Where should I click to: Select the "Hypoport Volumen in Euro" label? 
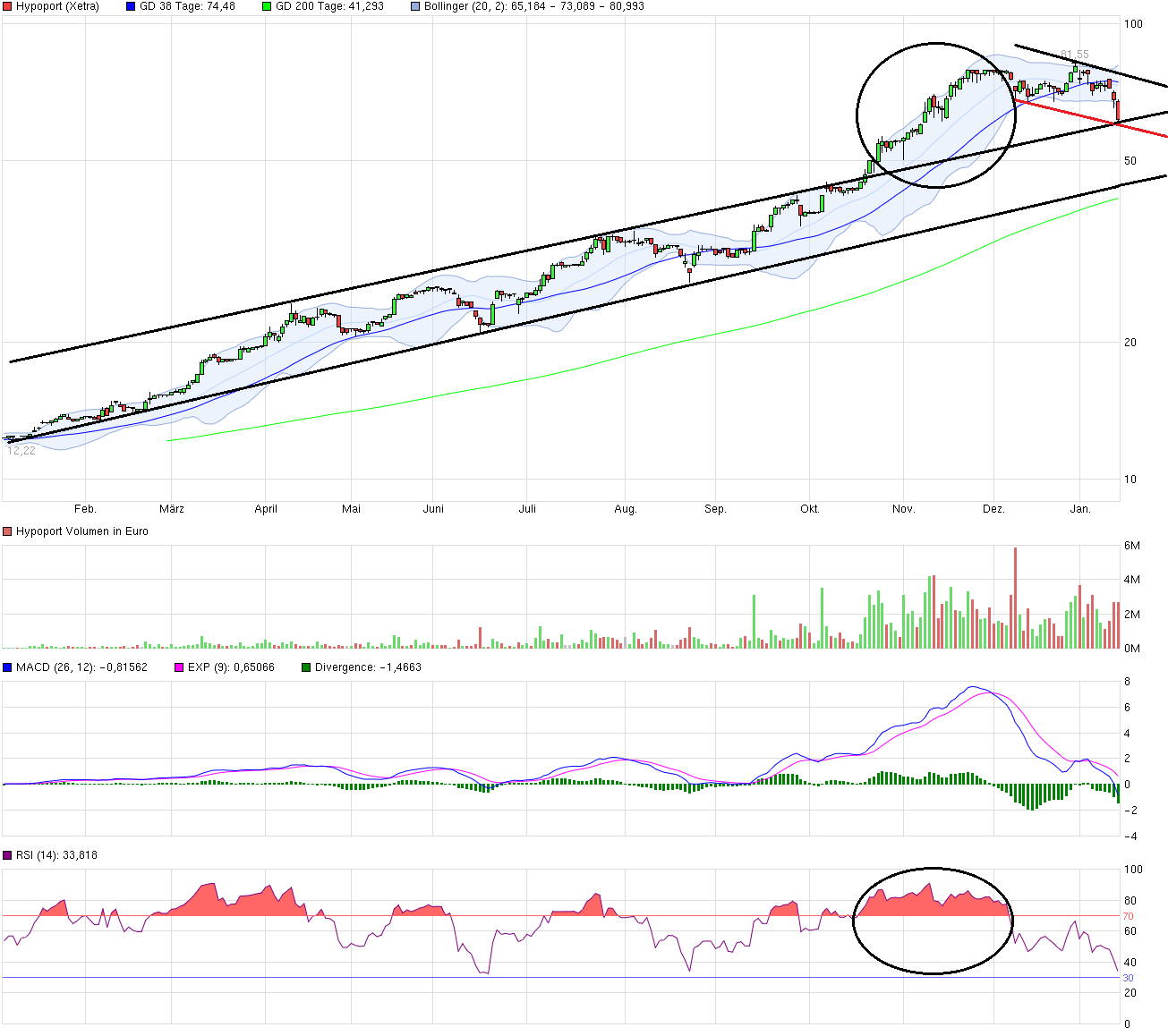coord(82,531)
